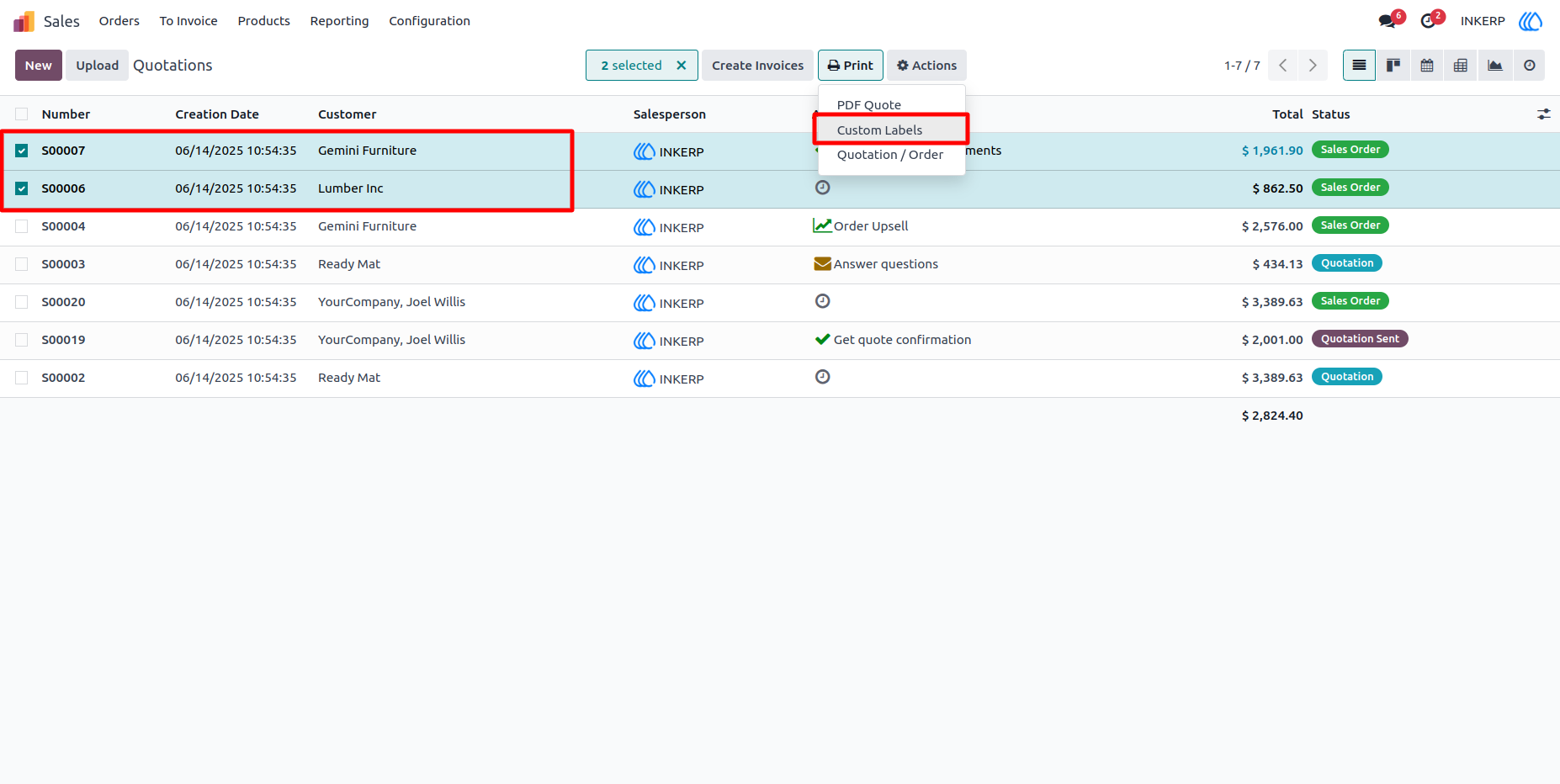The width and height of the screenshot is (1560, 784).
Task: Clear selection with the X icon
Action: tap(682, 66)
